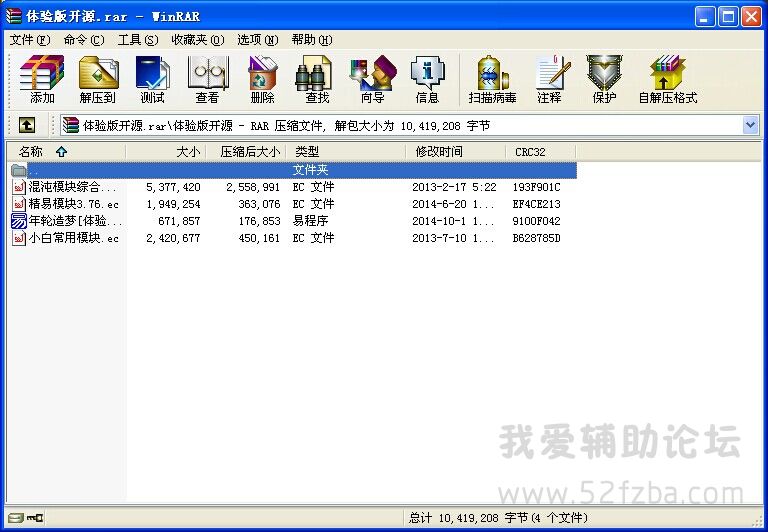Click CRC value 9100F042

pos(536,221)
